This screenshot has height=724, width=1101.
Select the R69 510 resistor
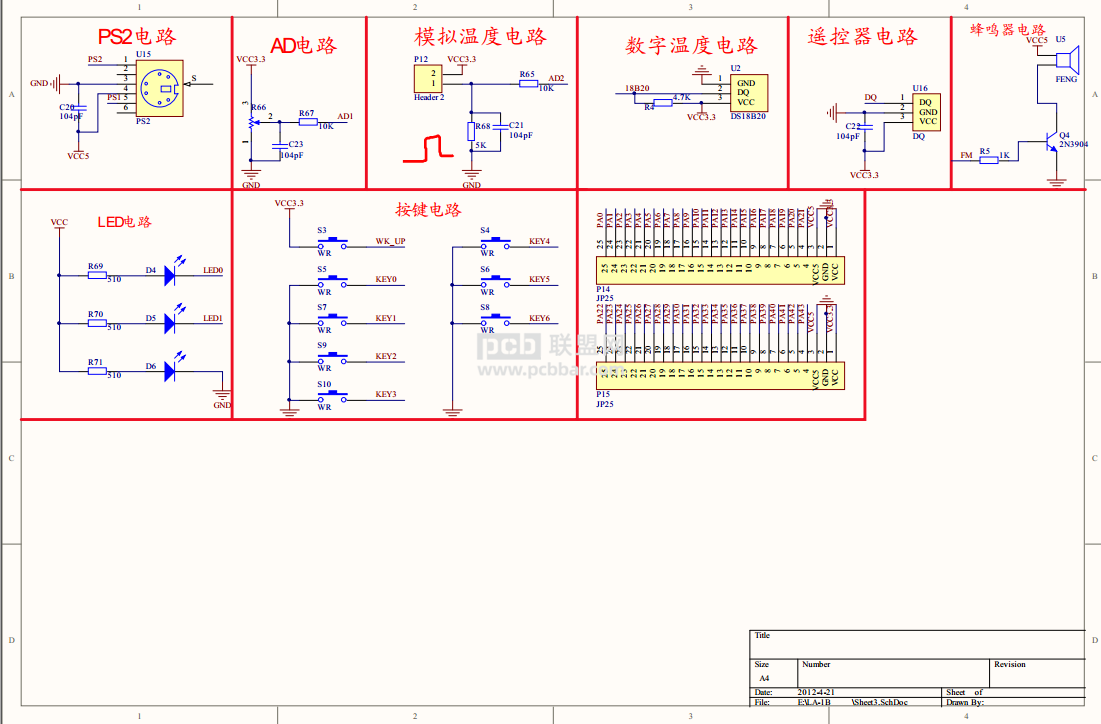point(97,275)
